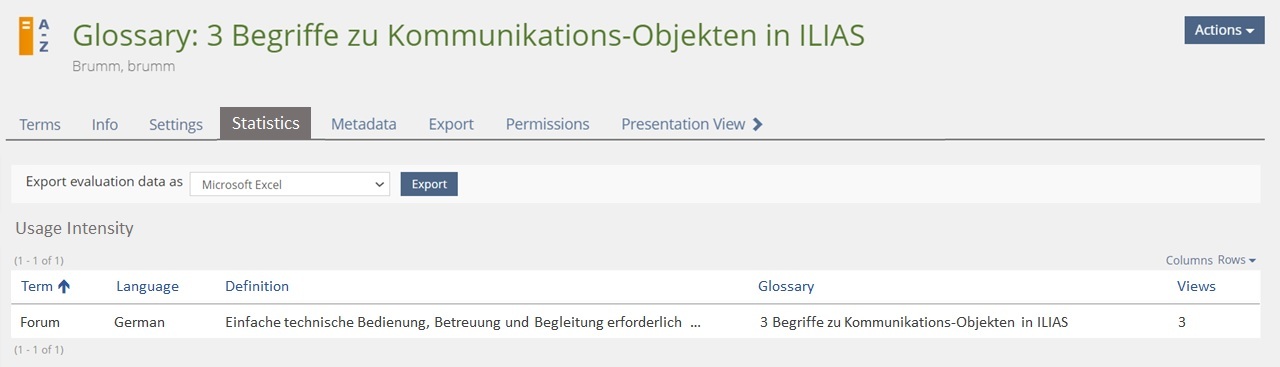The image size is (1280, 367).
Task: Sort by the Views column header
Action: [1196, 286]
